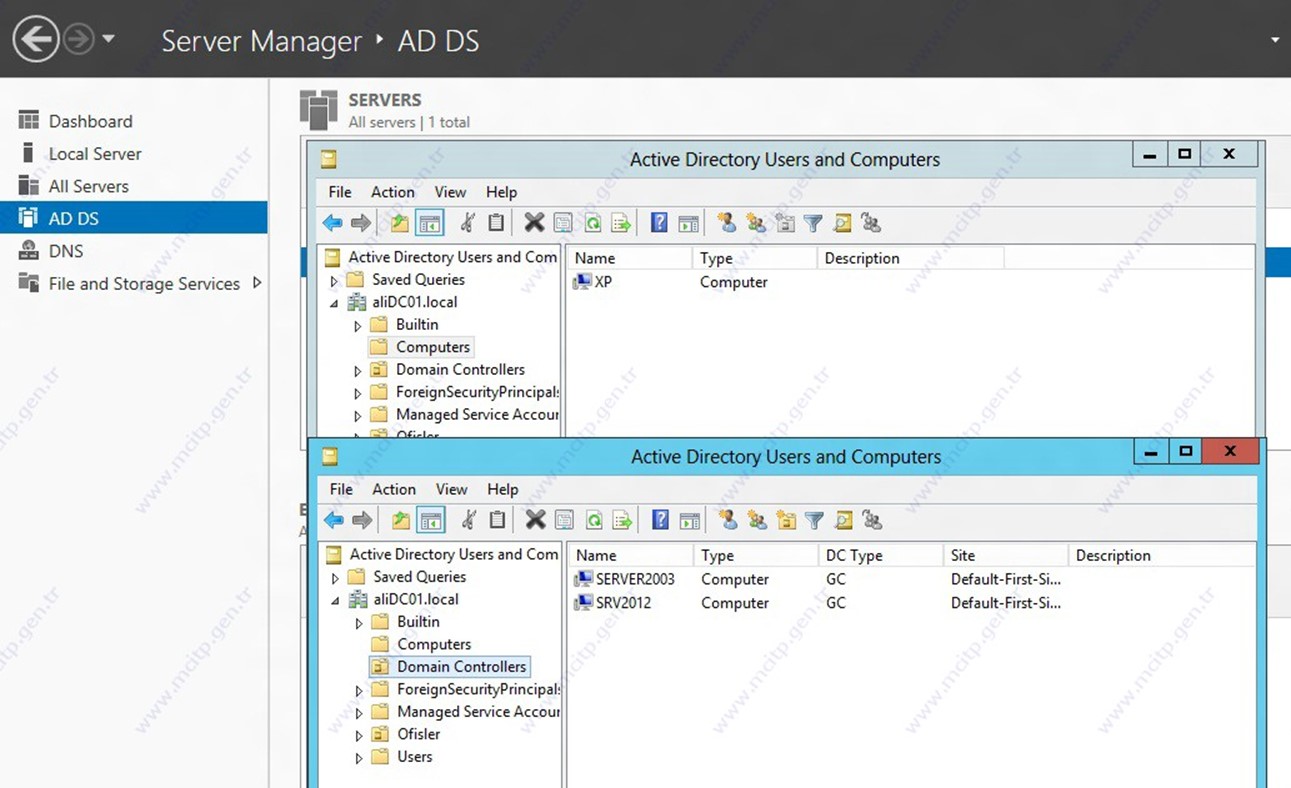
Task: Click Cut scissors icon in front window toolbar
Action: click(x=468, y=520)
